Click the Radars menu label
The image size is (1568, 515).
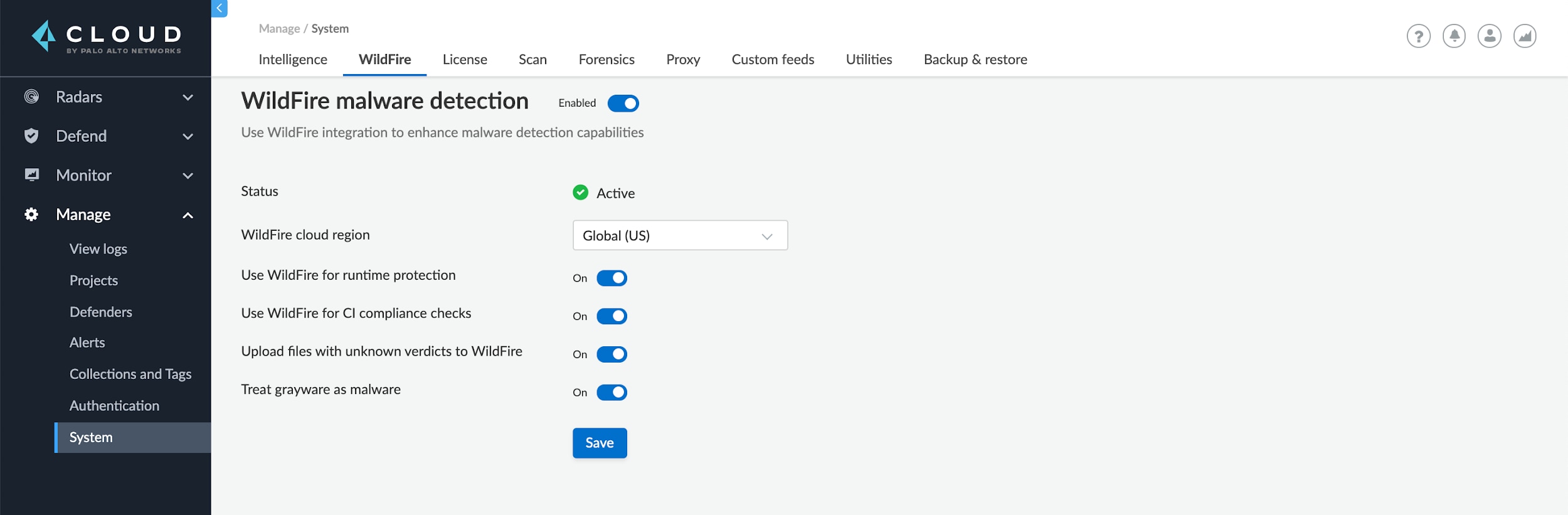click(79, 97)
